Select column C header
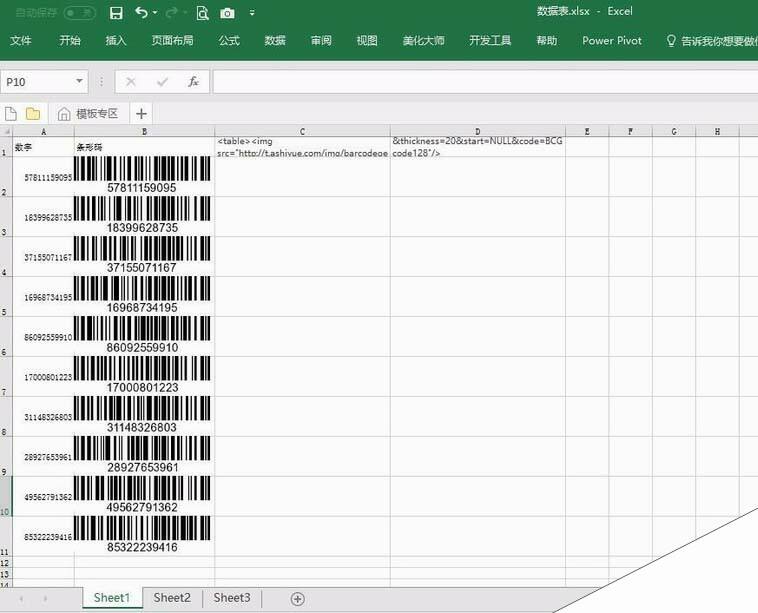This screenshot has width=758, height=613. [x=303, y=131]
